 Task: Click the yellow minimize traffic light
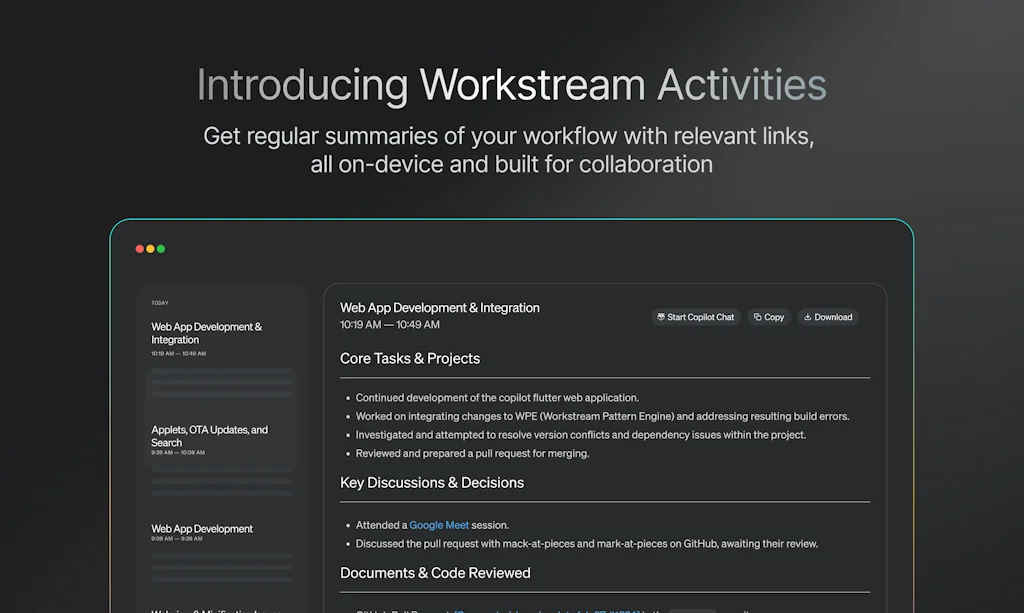click(x=150, y=248)
